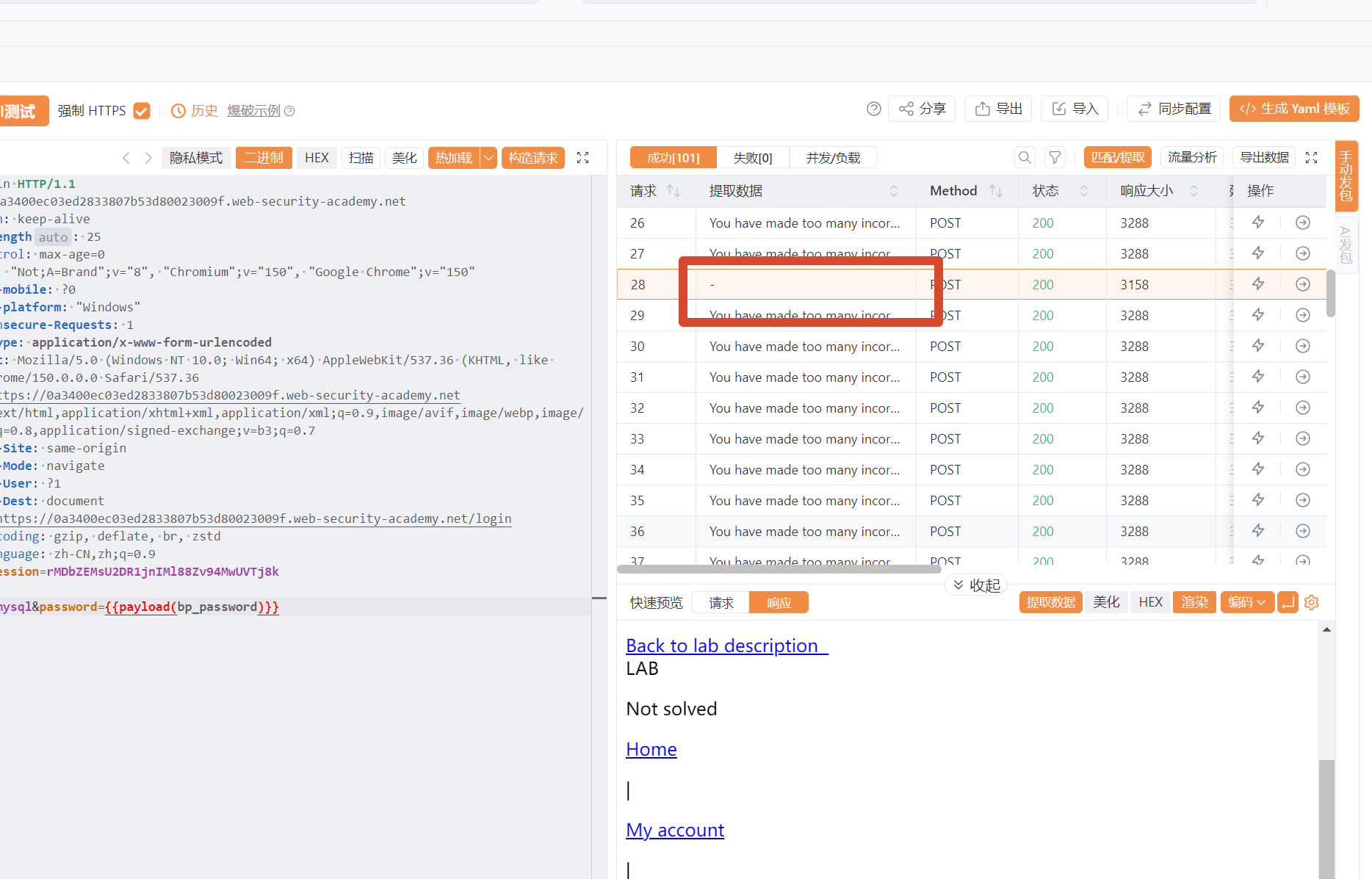Click 生成 Yaml 模板 button

(1294, 109)
